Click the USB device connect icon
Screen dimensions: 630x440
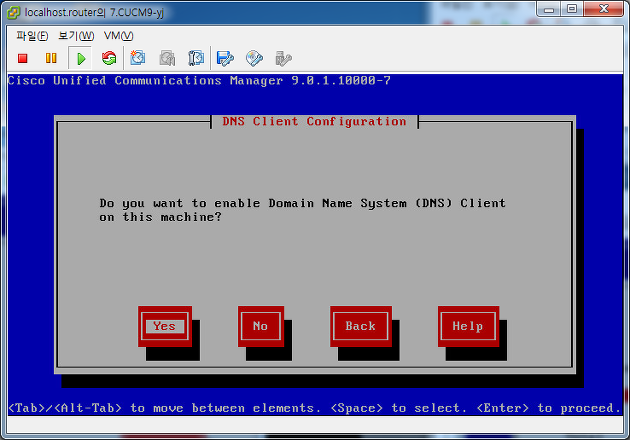(x=283, y=58)
